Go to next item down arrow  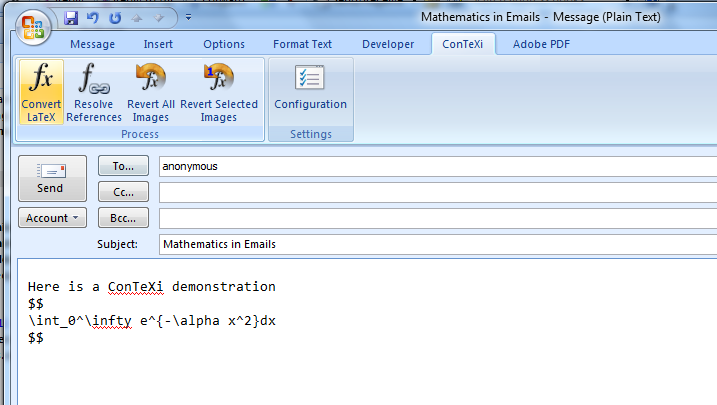[158, 18]
